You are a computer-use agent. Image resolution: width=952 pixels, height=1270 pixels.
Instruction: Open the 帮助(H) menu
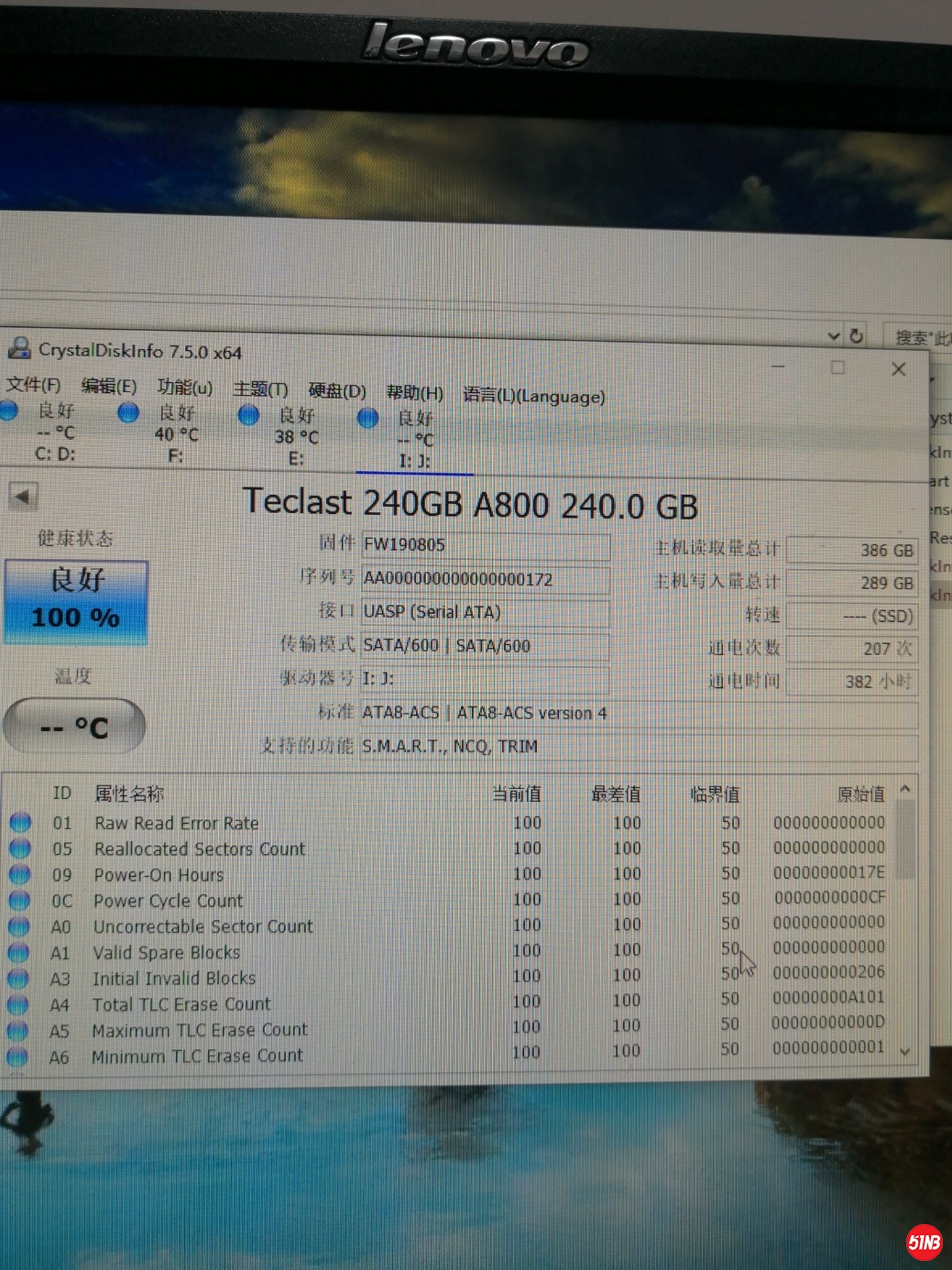(414, 393)
